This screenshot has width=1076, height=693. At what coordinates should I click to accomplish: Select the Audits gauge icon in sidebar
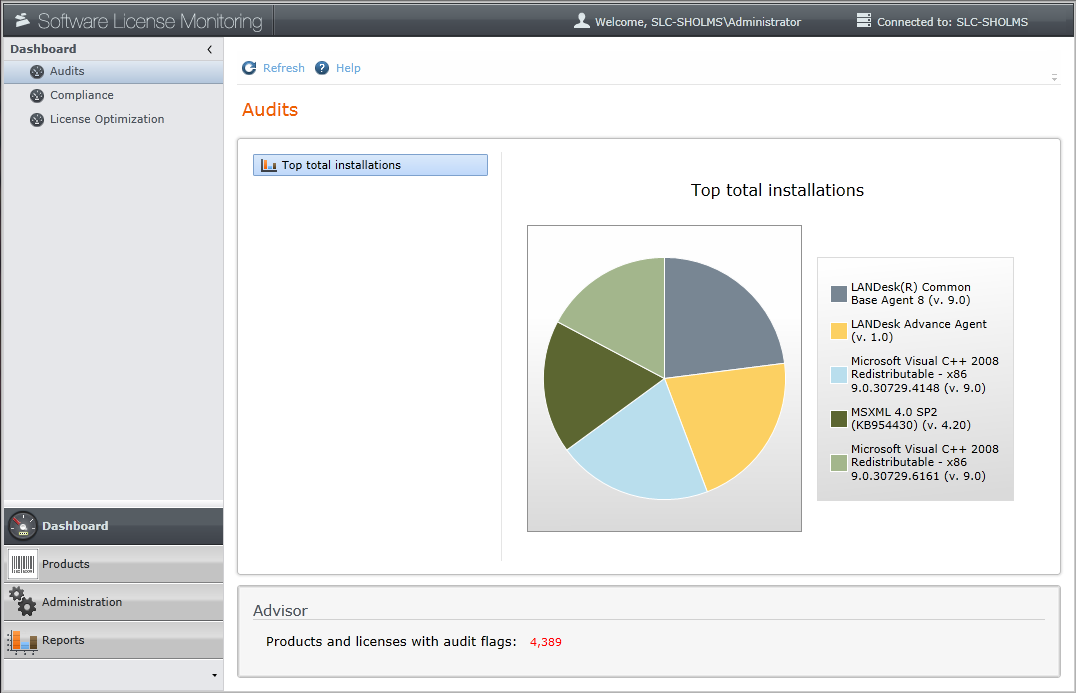34,71
